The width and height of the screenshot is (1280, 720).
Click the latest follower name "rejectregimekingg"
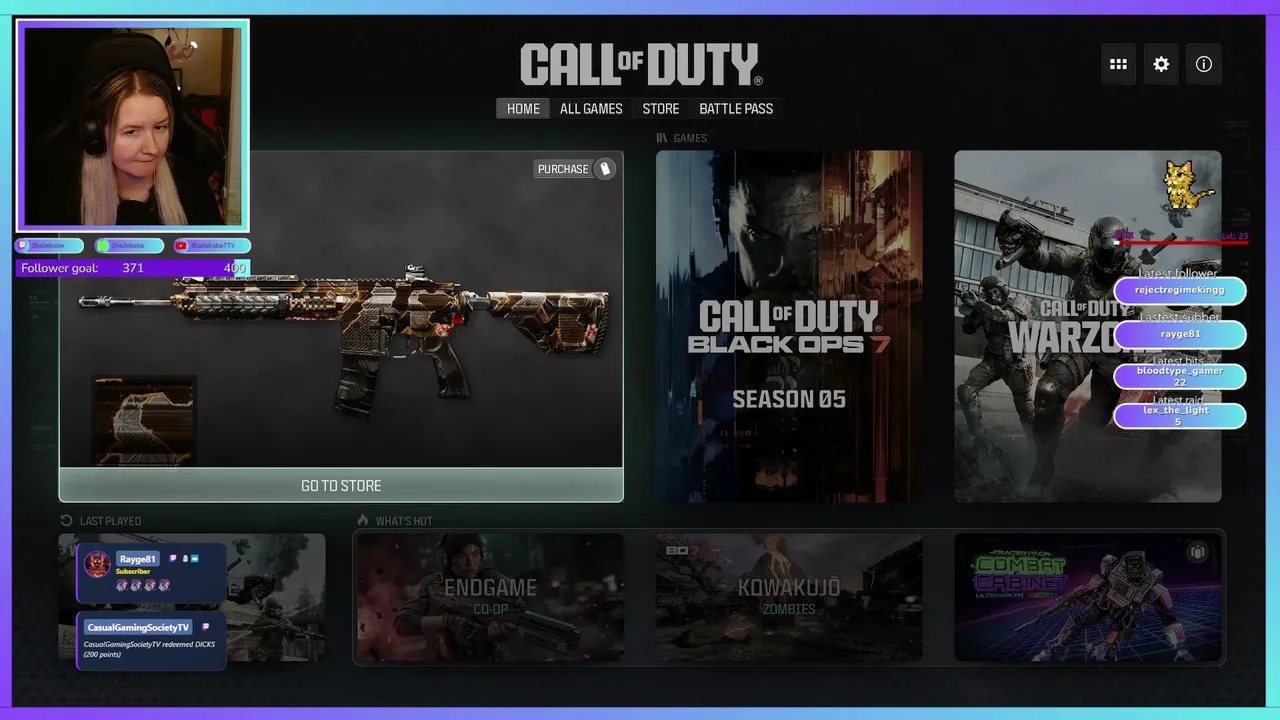click(1180, 290)
